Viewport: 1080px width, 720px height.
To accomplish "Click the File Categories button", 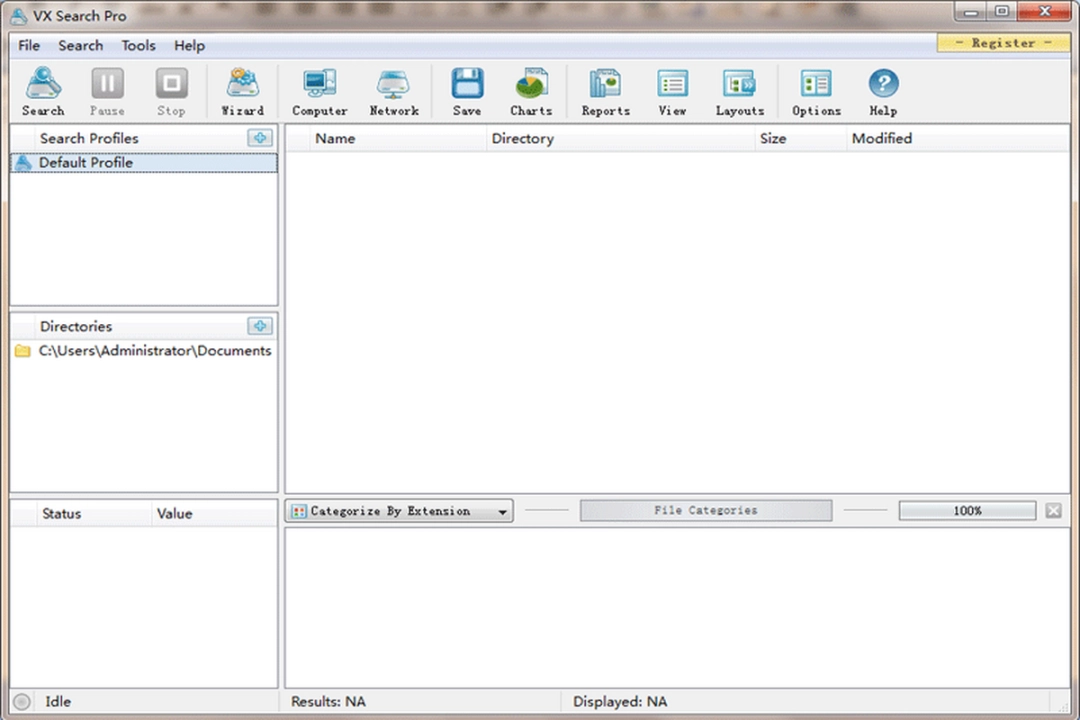I will 706,511.
